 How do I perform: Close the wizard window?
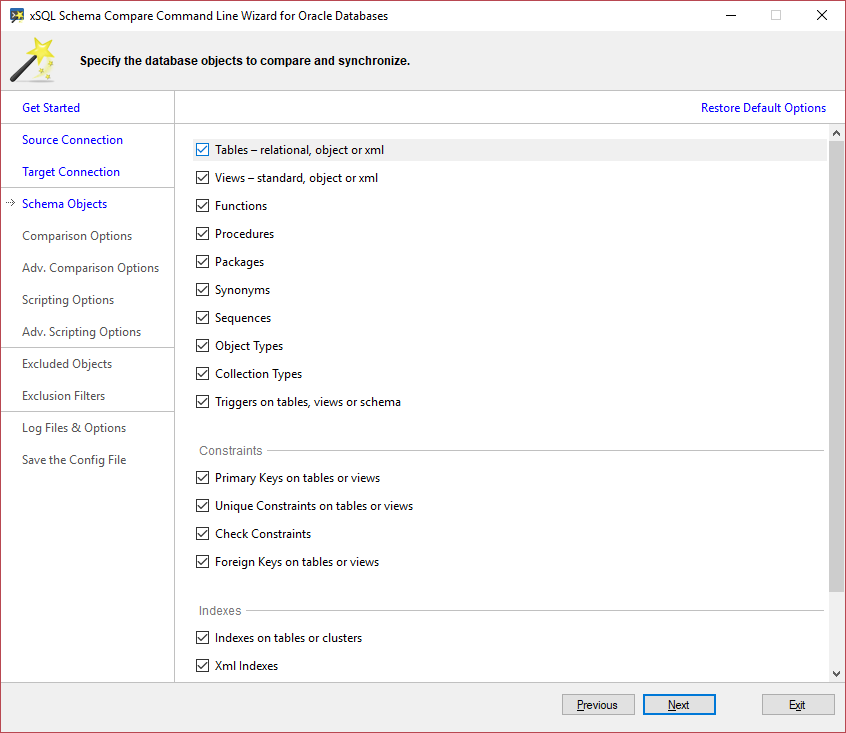pos(821,15)
